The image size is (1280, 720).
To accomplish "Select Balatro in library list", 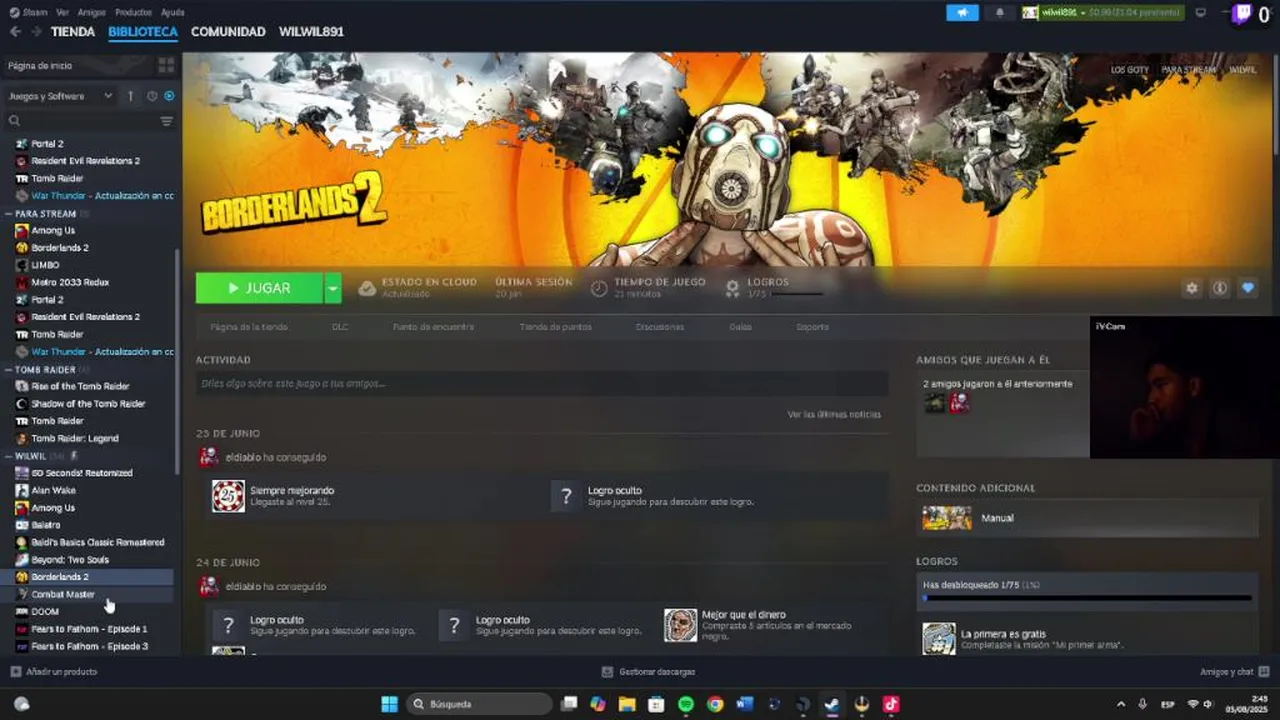I will coord(45,525).
